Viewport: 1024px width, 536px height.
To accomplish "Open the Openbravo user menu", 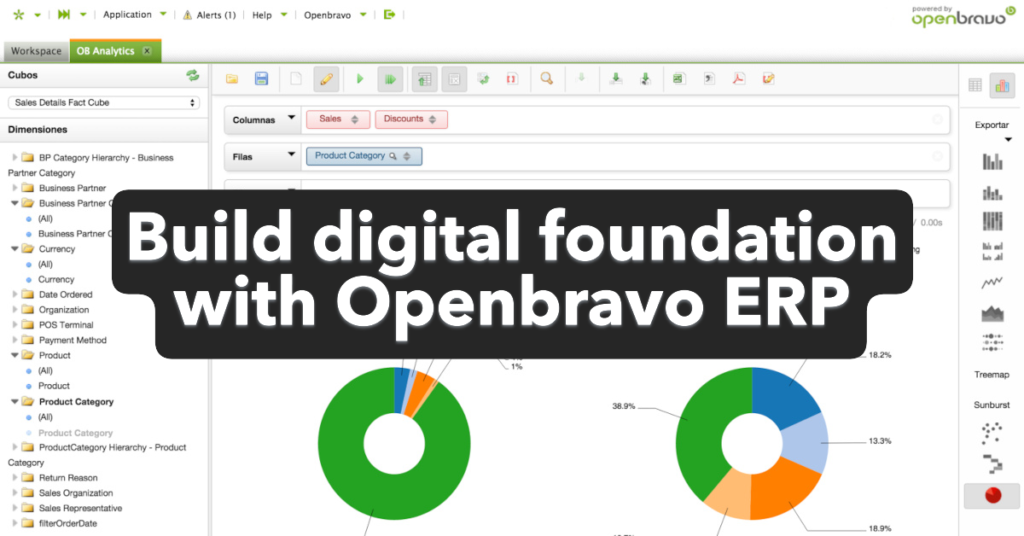I will point(334,15).
